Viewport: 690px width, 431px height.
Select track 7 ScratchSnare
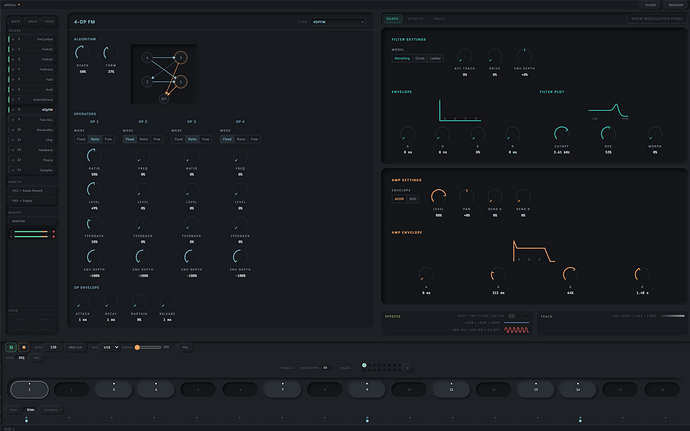32,99
